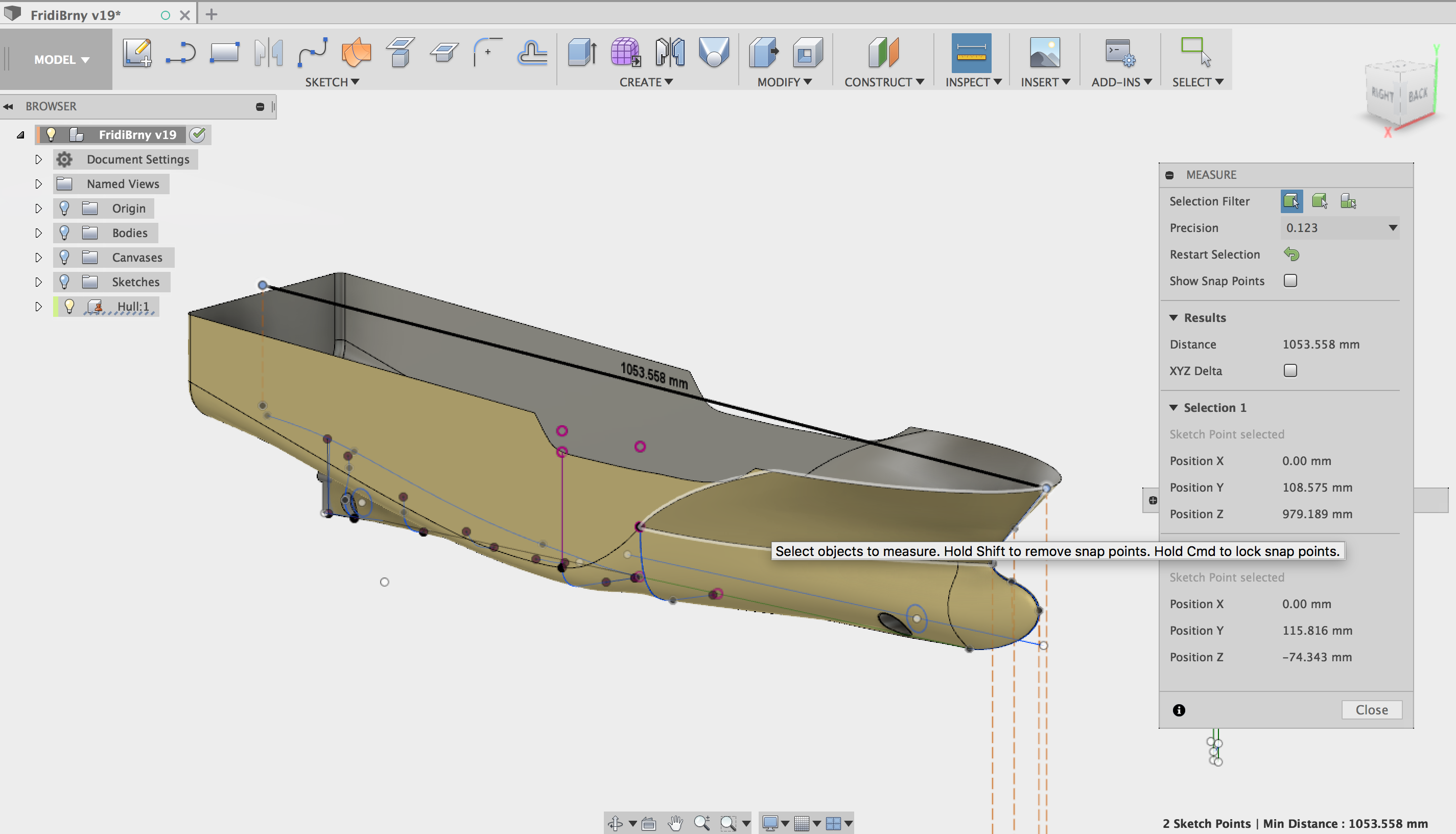Enable Show Snap Points checkbox

(1290, 281)
